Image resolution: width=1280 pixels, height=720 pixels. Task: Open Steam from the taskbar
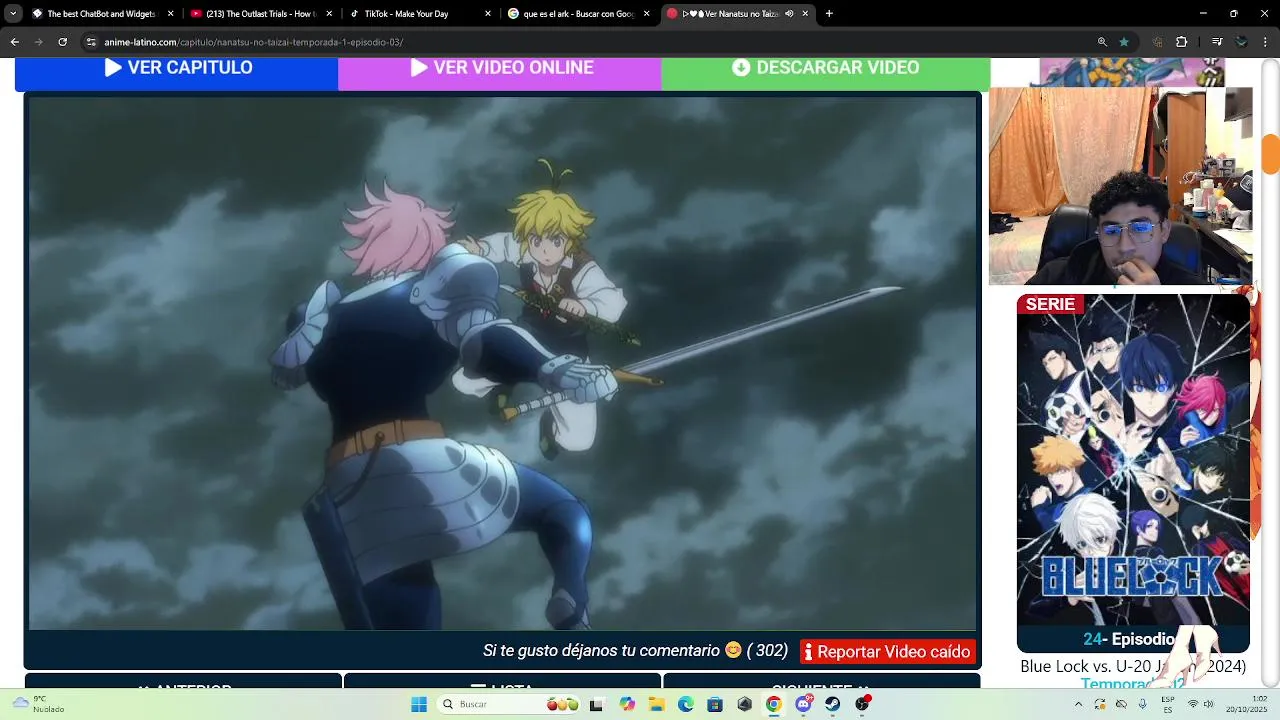833,704
